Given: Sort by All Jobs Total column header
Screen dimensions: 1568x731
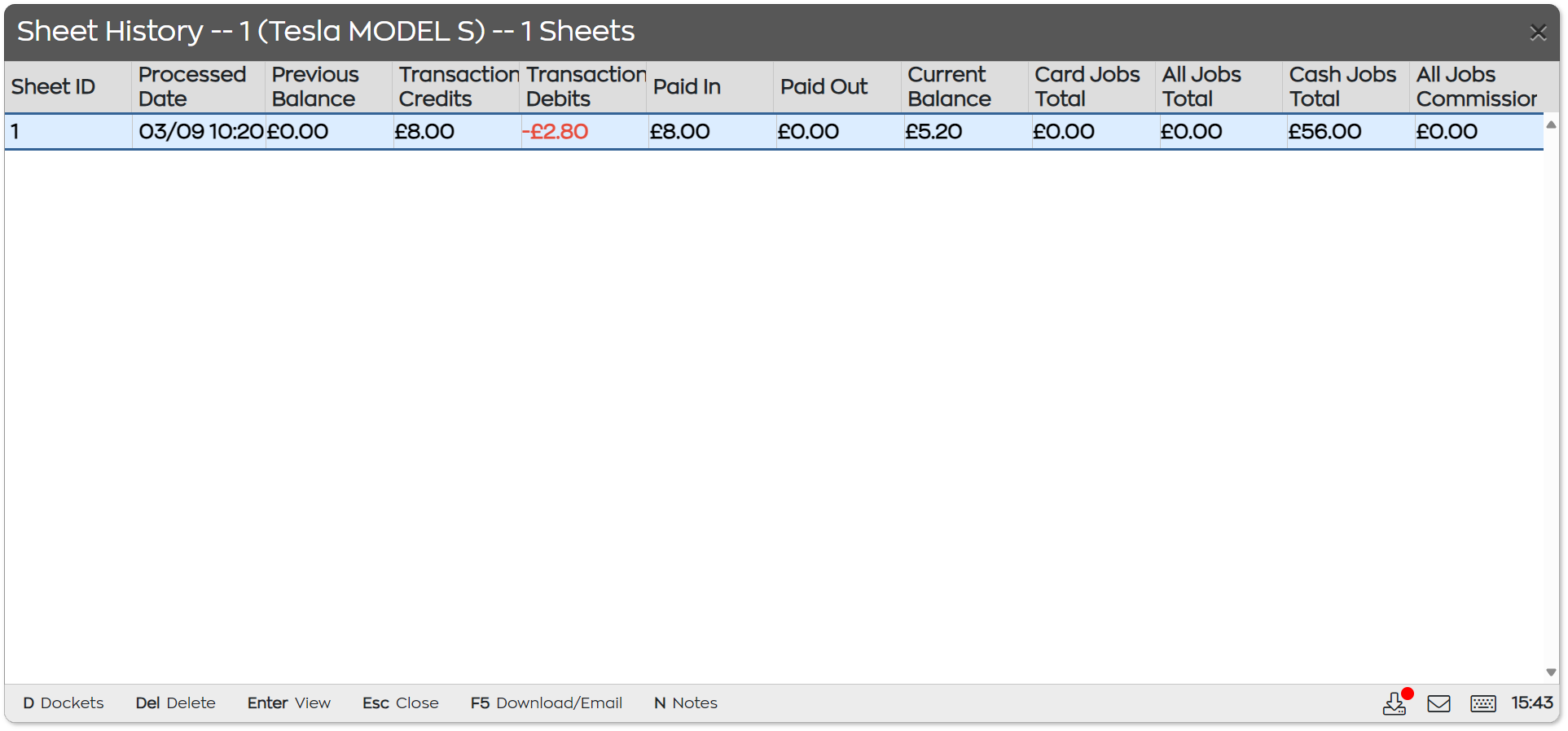Looking at the screenshot, I should [x=1219, y=86].
